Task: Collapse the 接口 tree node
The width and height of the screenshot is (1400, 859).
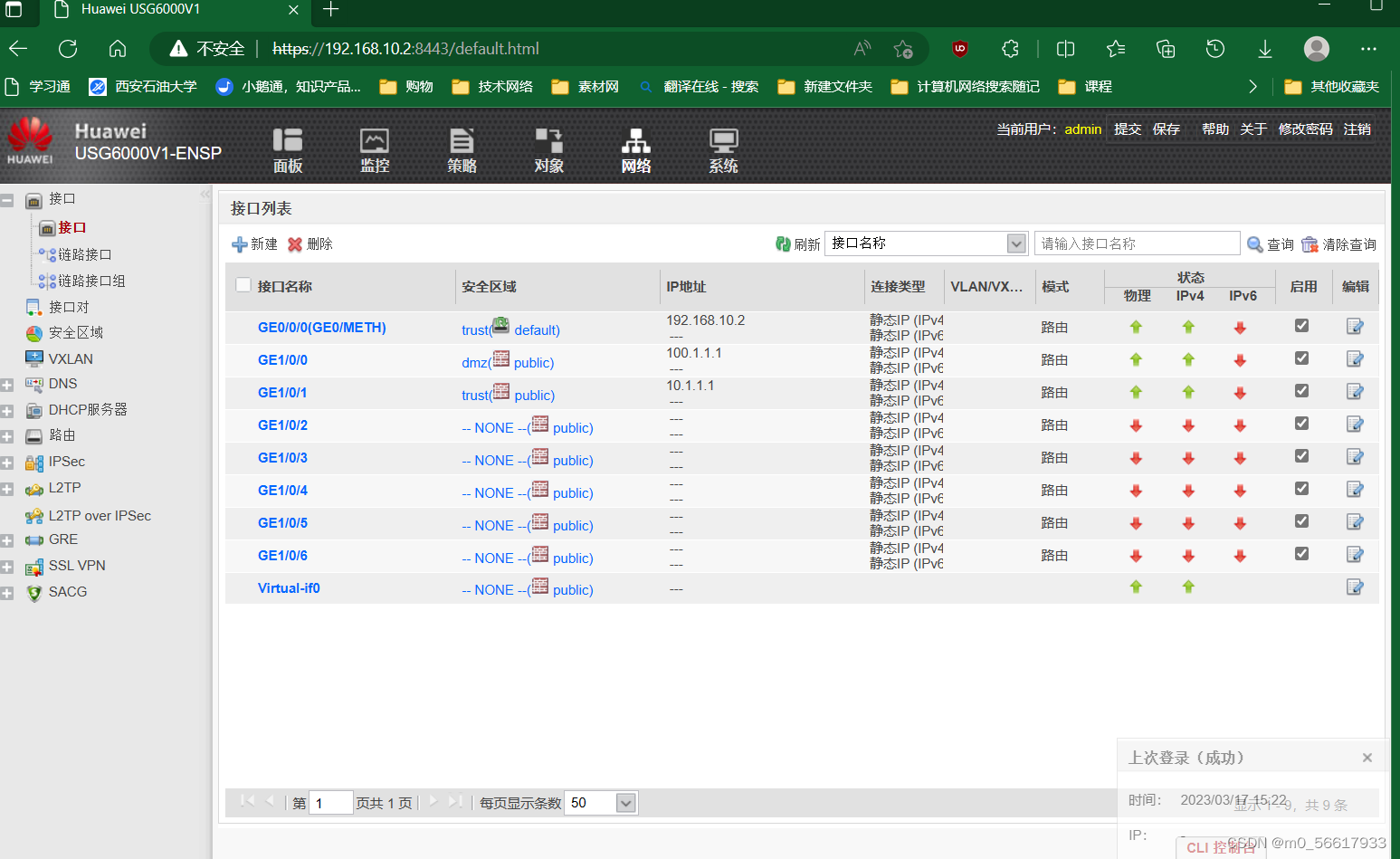Action: tap(7, 199)
